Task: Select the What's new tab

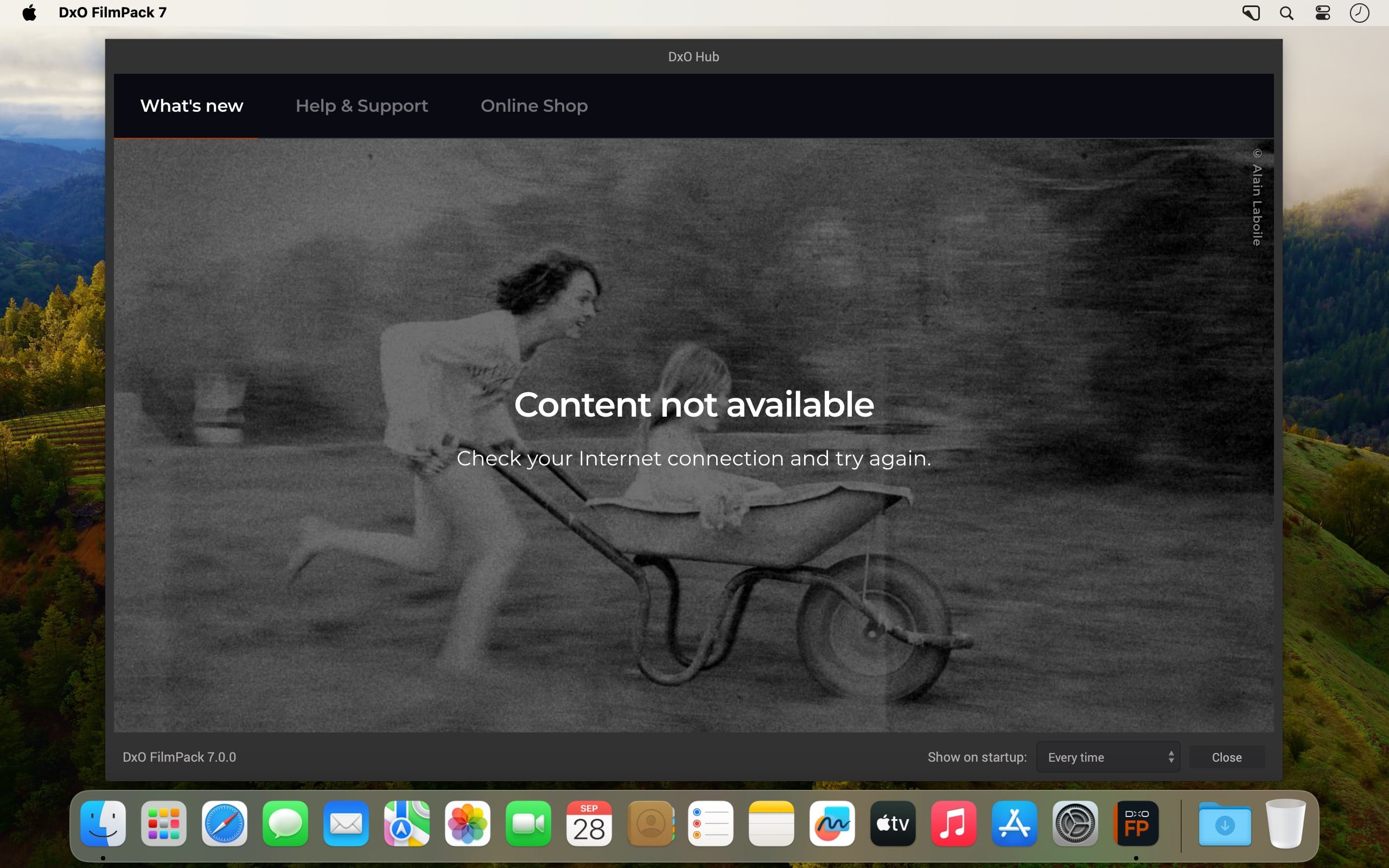Action: 192,106
